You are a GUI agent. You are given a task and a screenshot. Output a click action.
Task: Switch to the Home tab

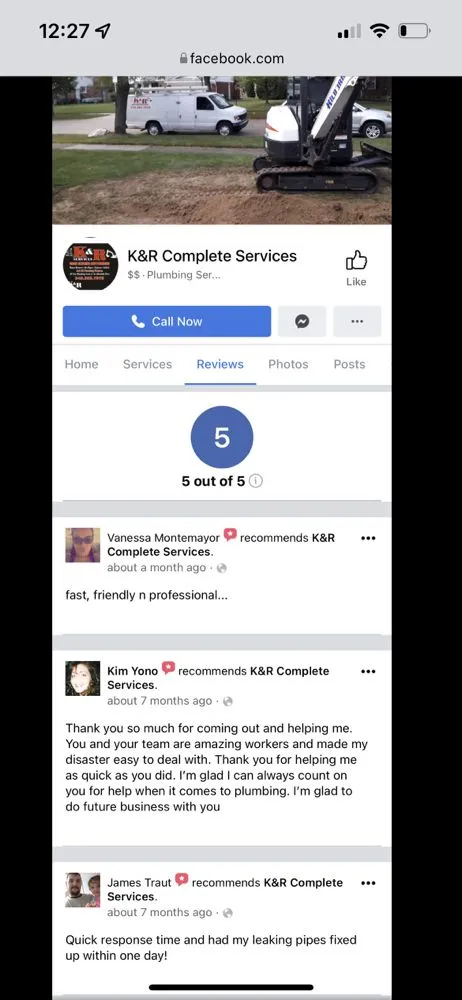(82, 364)
